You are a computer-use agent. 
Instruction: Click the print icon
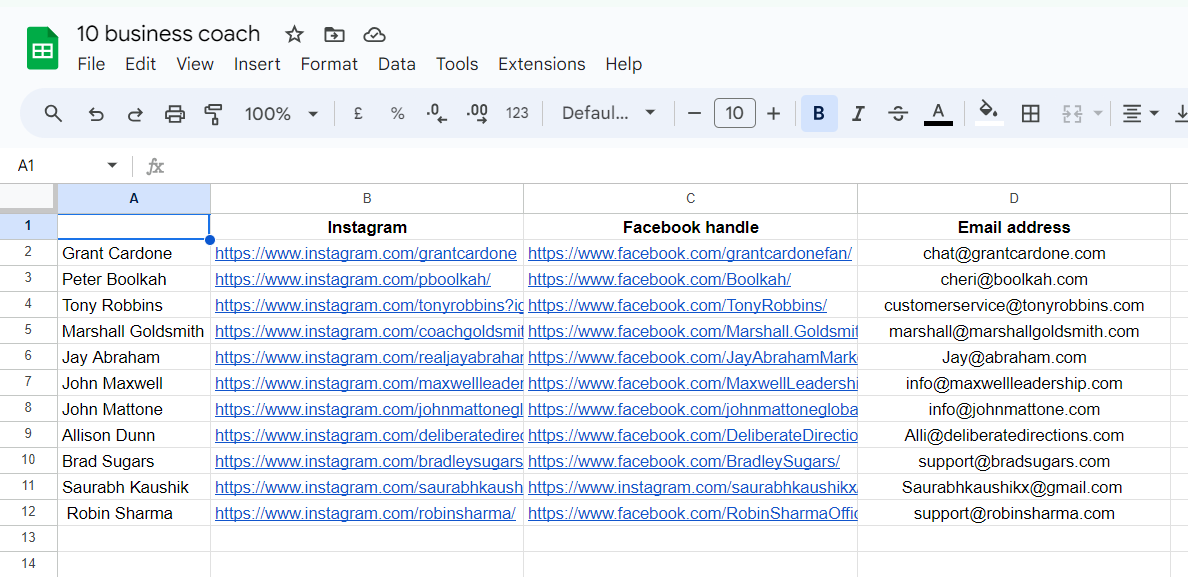(x=175, y=114)
